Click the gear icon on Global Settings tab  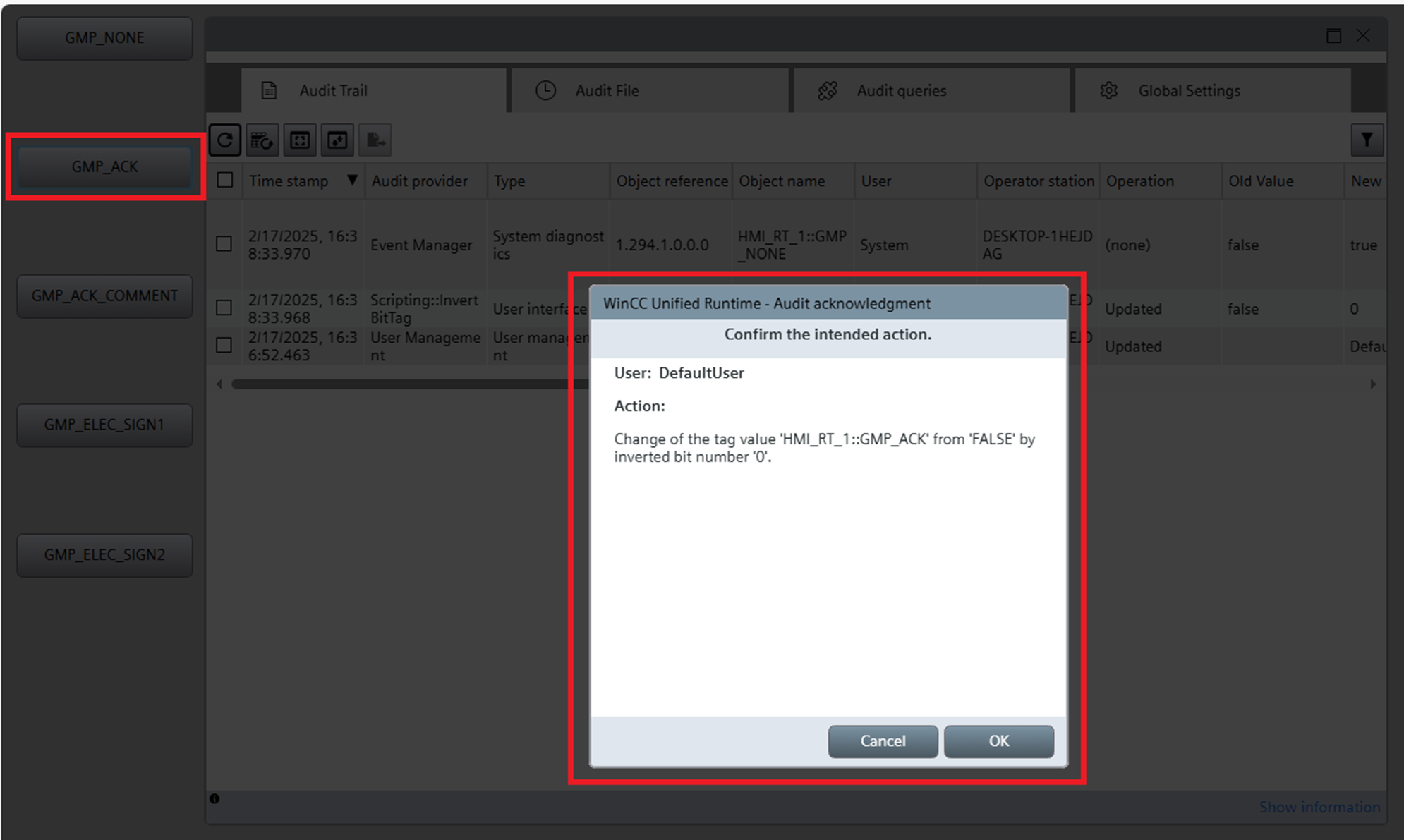tap(1108, 90)
